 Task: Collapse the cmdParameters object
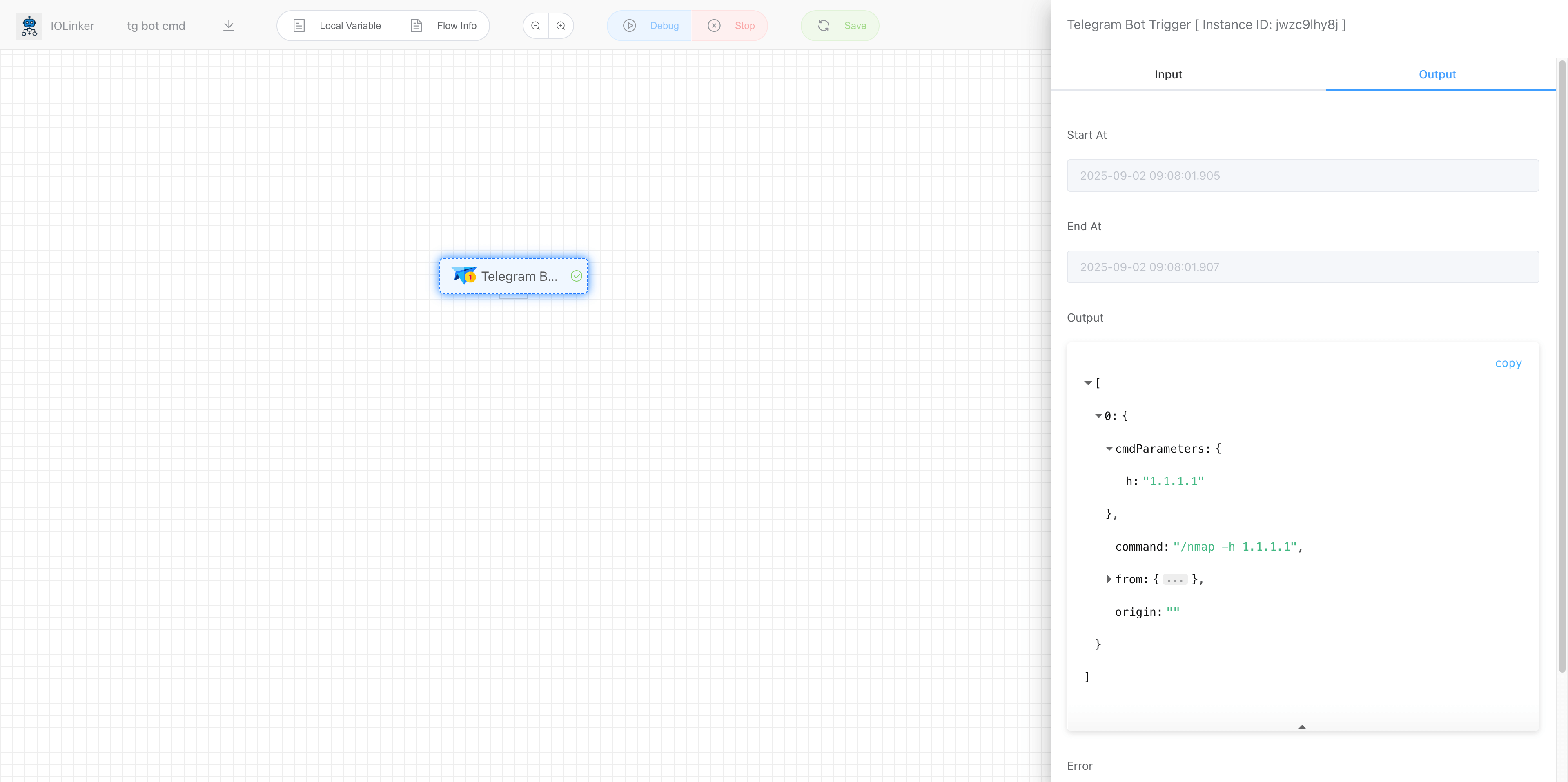pyautogui.click(x=1109, y=449)
